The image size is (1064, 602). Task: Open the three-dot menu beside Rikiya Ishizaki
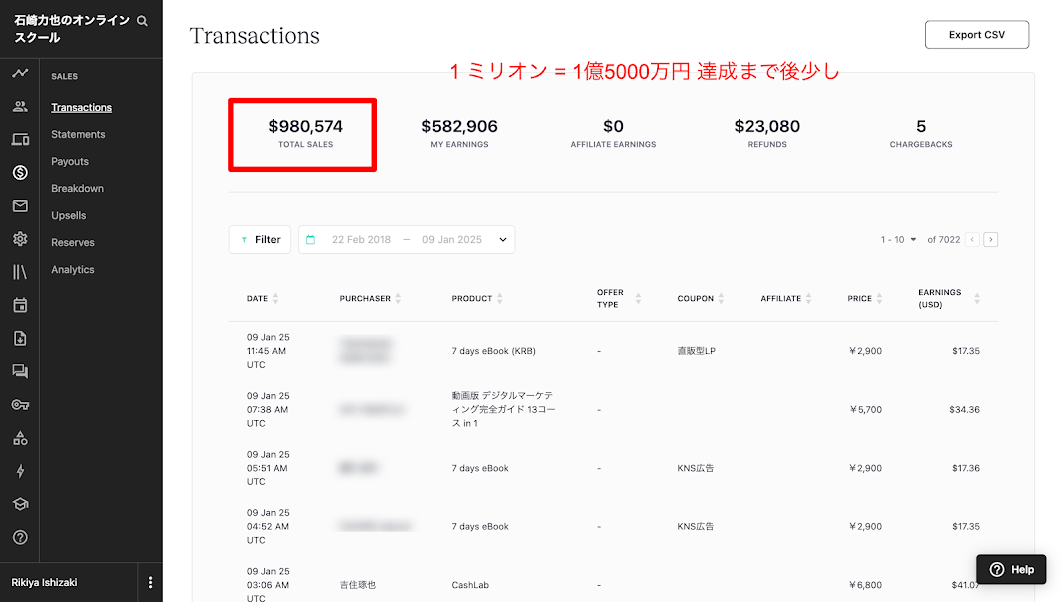[151, 582]
